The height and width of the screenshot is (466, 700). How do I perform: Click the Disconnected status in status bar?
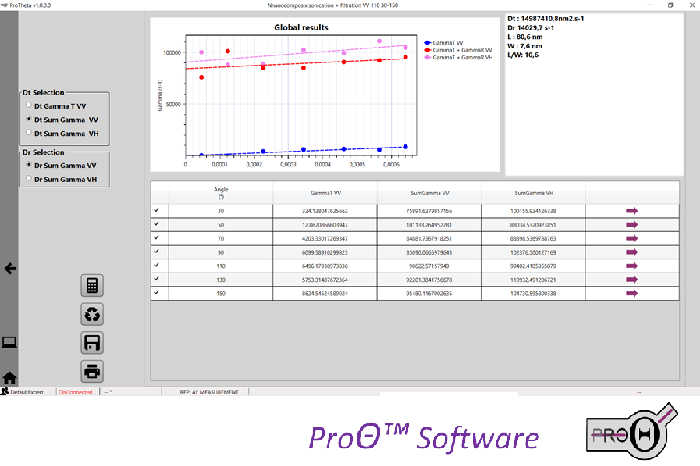pos(75,393)
